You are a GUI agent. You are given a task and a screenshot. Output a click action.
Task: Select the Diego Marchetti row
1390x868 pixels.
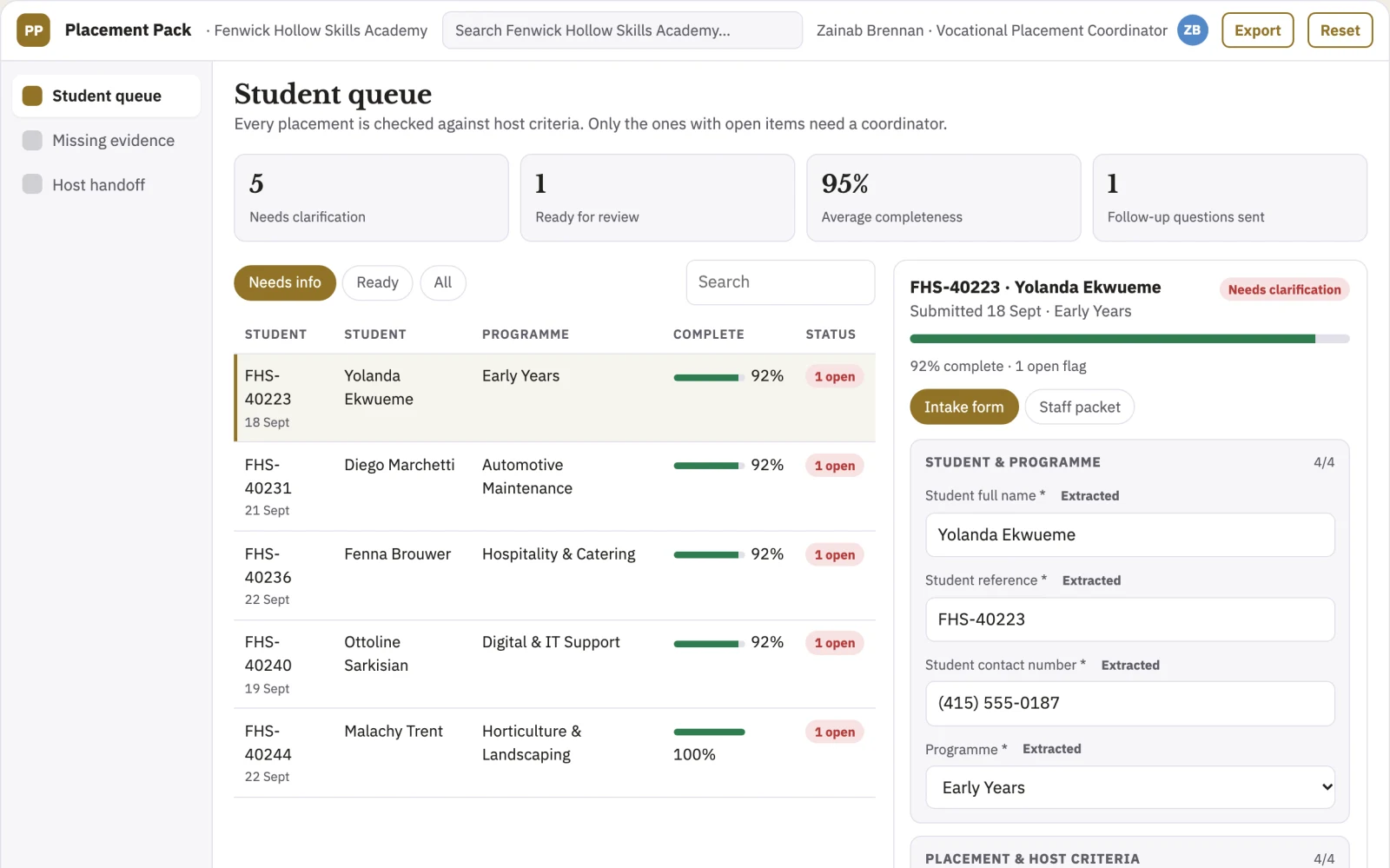click(x=554, y=487)
